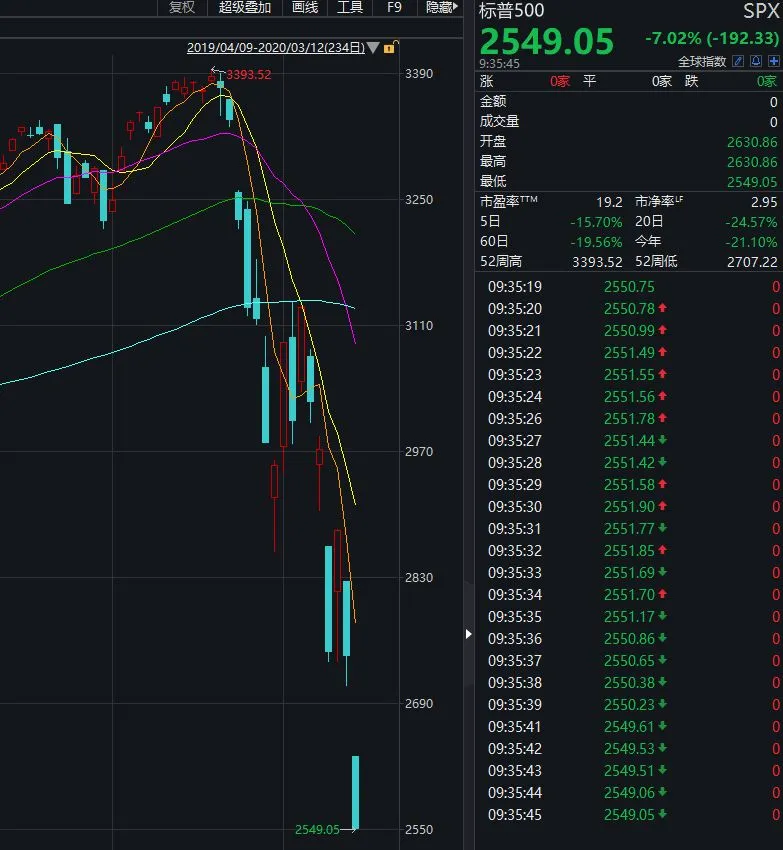Open the 复权 adjustment menu
Screen dimensions: 783x850
pyautogui.click(x=182, y=7)
